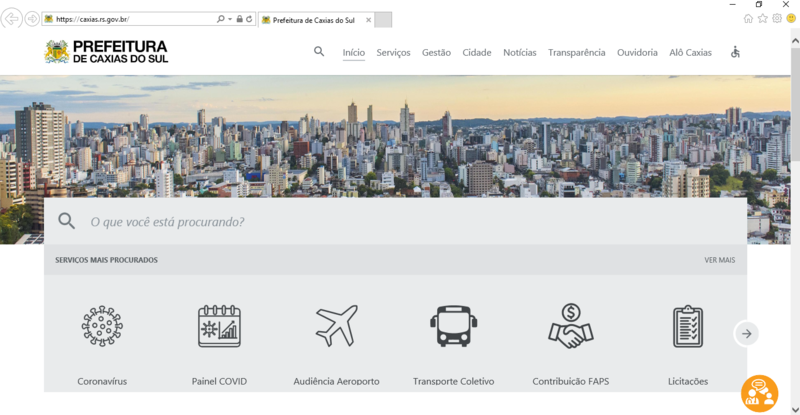Close the Prefeitura de Caxias do Sul tab
Image resolution: width=800 pixels, height=415 pixels.
(368, 20)
